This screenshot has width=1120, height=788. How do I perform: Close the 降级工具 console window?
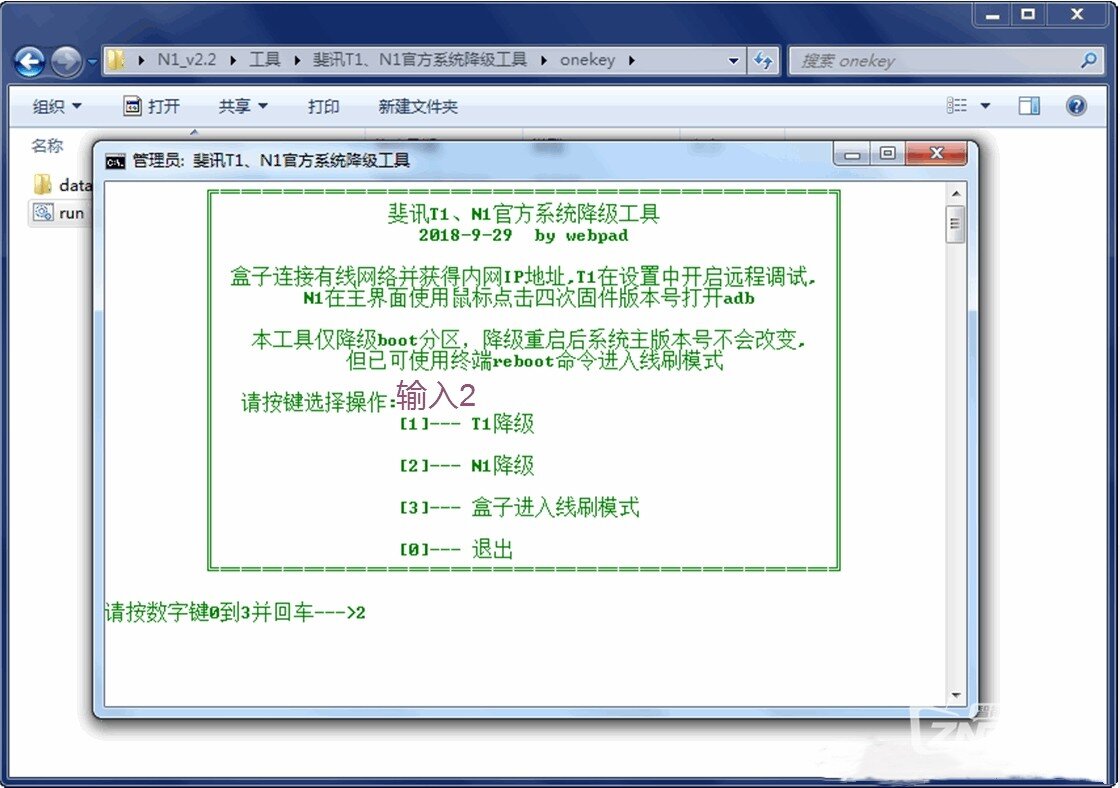pyautogui.click(x=936, y=154)
